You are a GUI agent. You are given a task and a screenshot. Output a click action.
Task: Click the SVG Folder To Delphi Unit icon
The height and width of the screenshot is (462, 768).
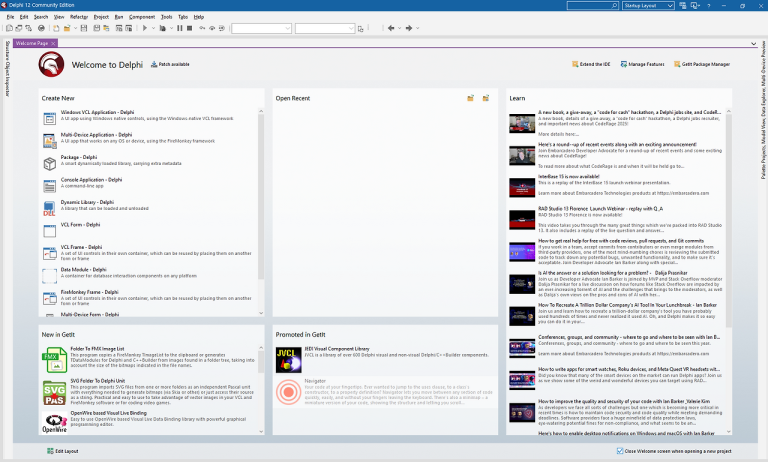point(54,392)
